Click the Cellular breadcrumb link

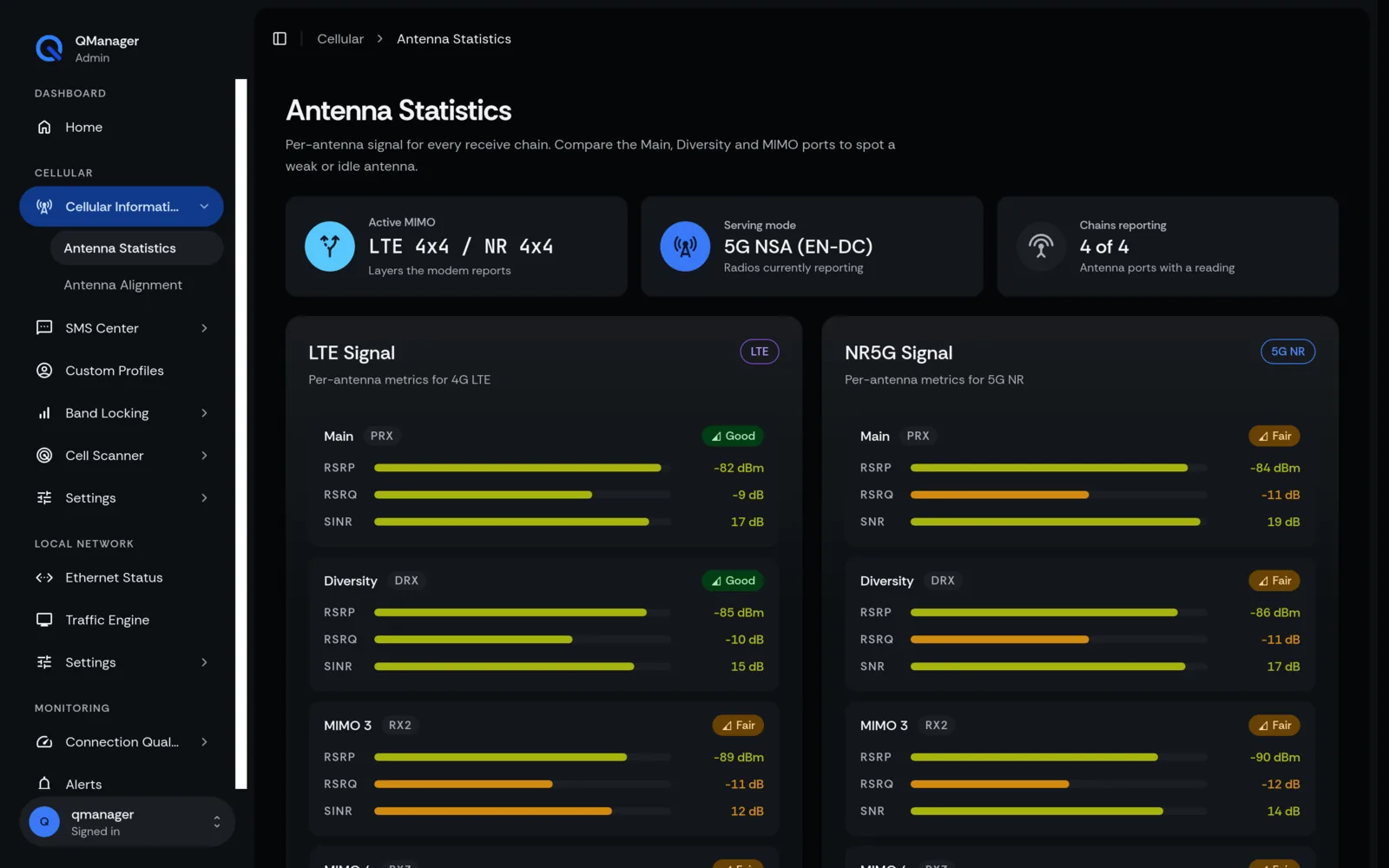(340, 39)
